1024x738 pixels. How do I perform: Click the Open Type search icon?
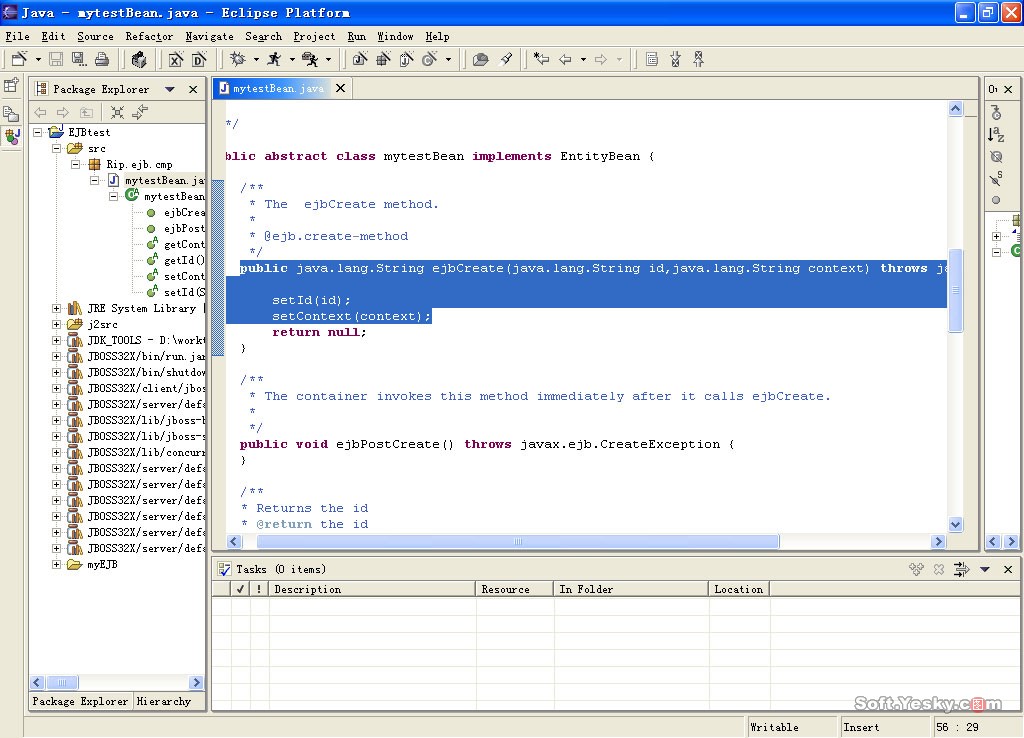pos(481,60)
